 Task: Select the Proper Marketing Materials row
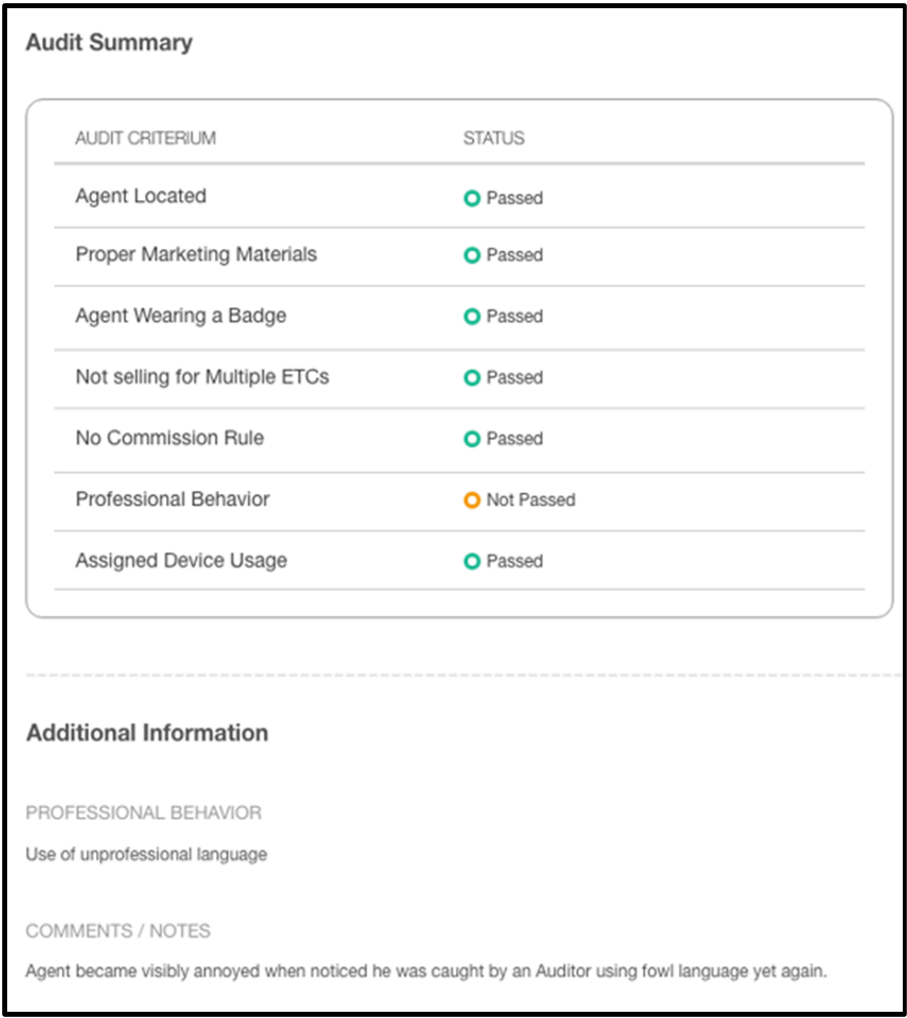click(x=459, y=256)
